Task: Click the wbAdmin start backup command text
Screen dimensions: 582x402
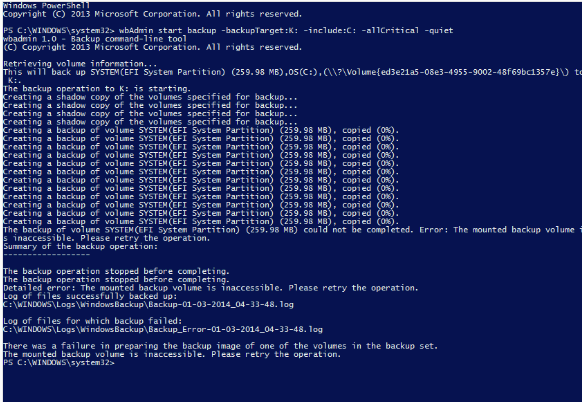Action: pos(286,30)
